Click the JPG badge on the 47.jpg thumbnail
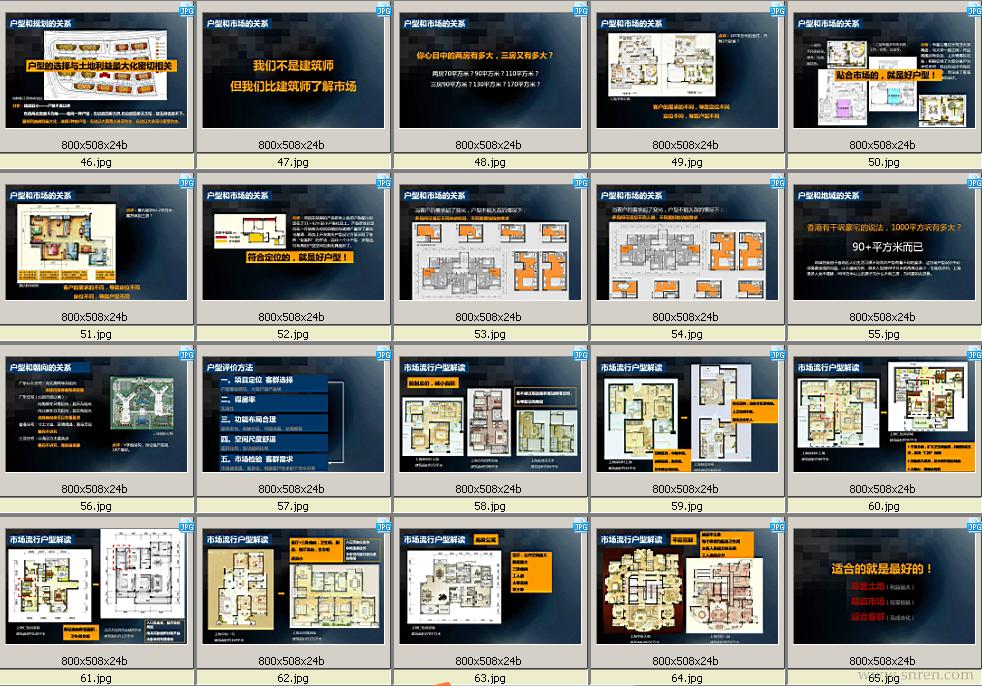The height and width of the screenshot is (686, 982). [x=383, y=11]
